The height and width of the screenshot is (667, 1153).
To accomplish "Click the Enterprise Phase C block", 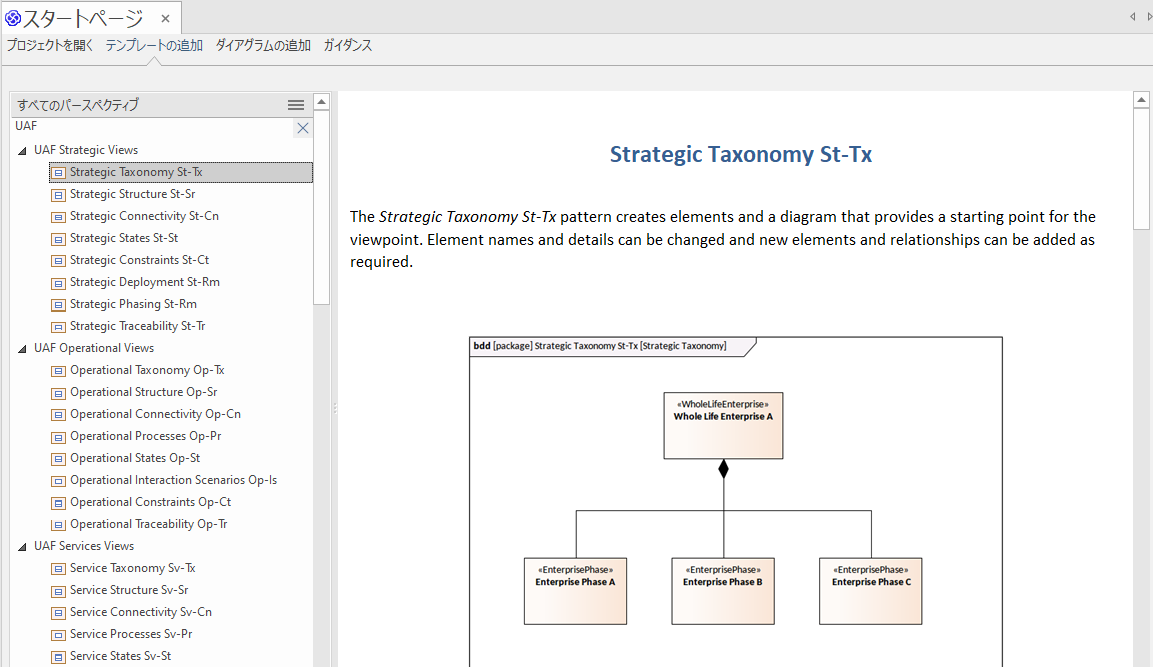I will [x=871, y=591].
